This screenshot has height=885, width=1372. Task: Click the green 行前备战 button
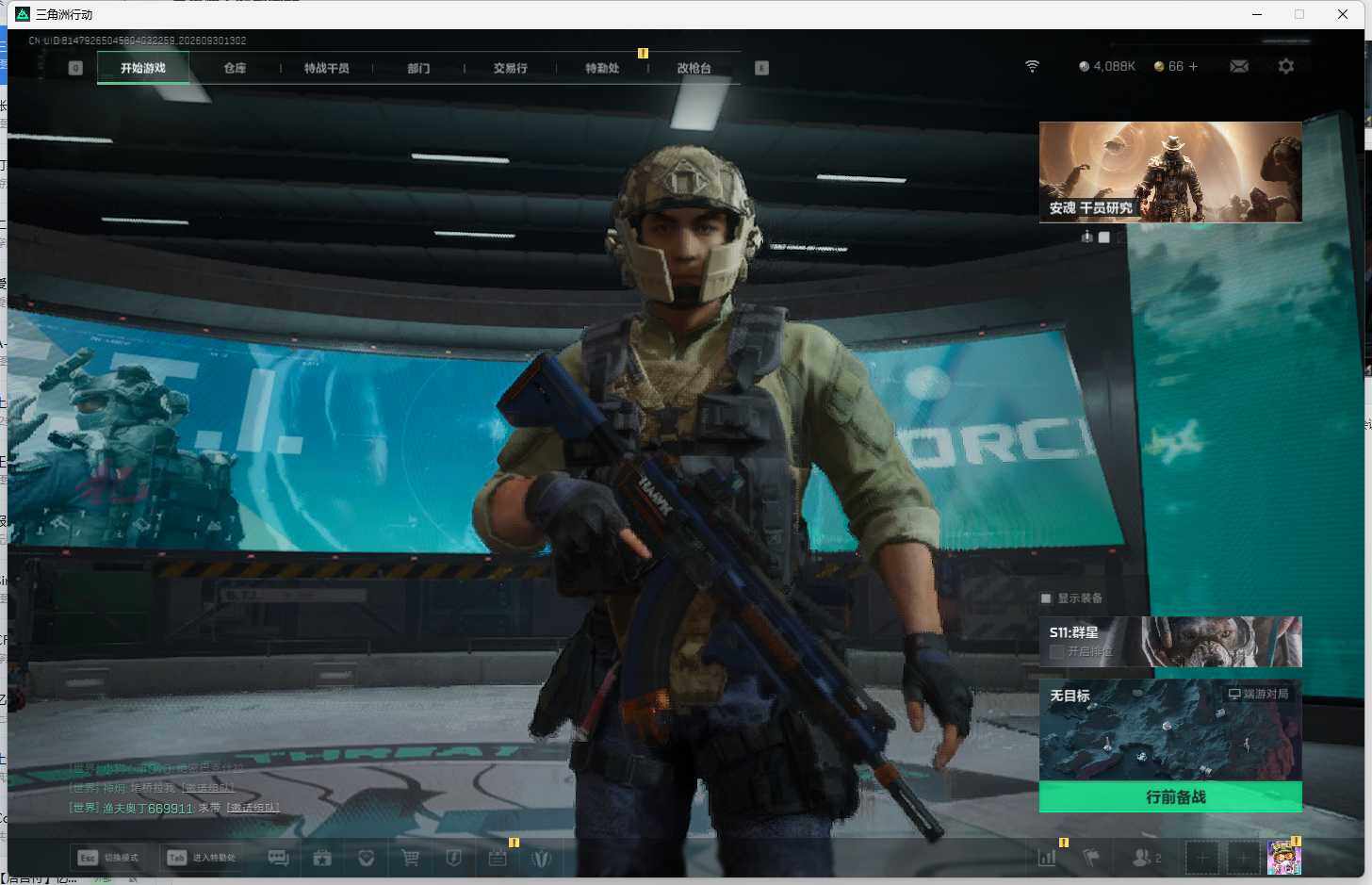pyautogui.click(x=1170, y=797)
